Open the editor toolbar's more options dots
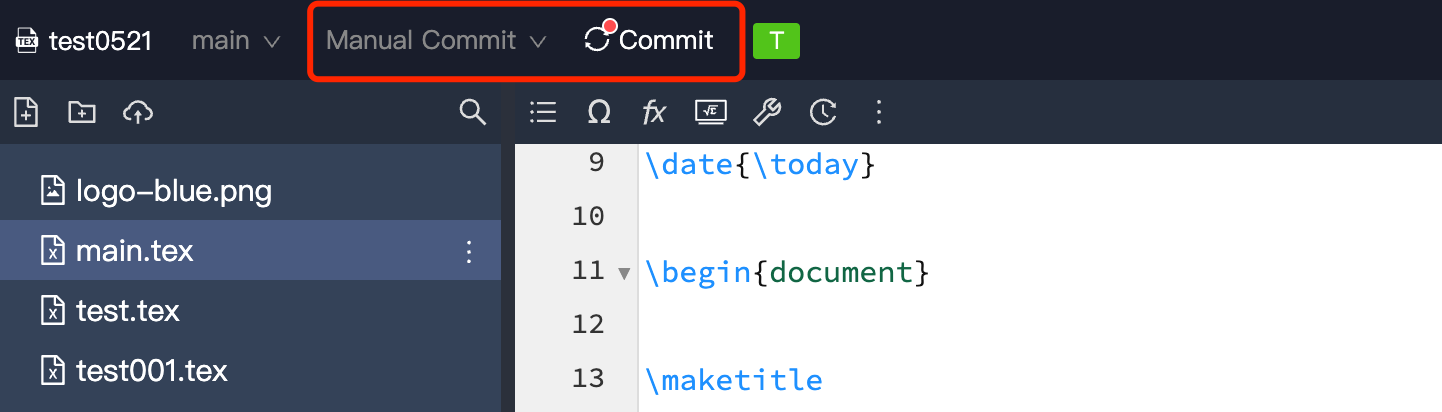This screenshot has width=1442, height=412. (879, 113)
